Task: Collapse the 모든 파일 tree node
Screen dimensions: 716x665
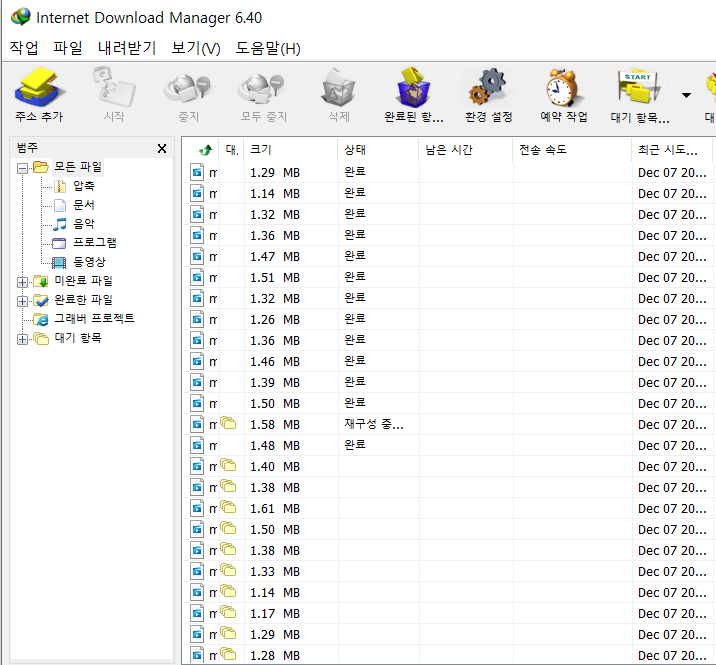Action: pos(22,168)
